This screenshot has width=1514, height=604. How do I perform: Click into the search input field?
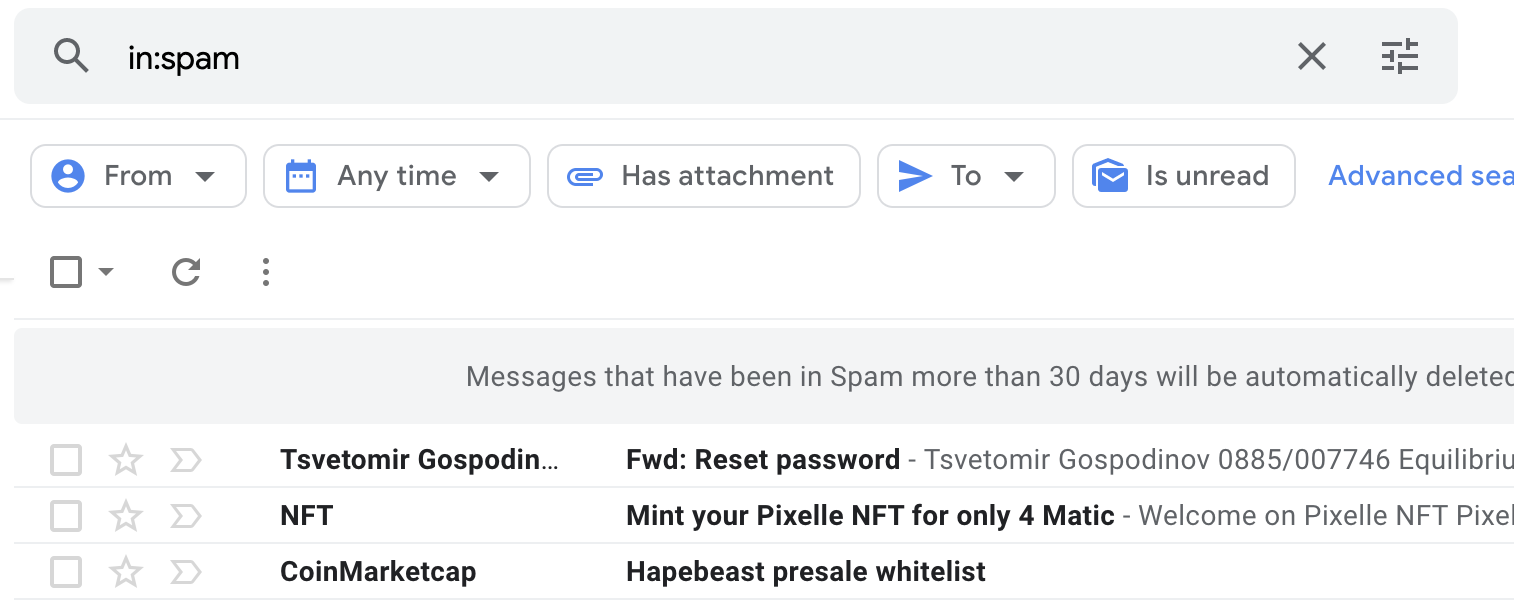point(700,57)
